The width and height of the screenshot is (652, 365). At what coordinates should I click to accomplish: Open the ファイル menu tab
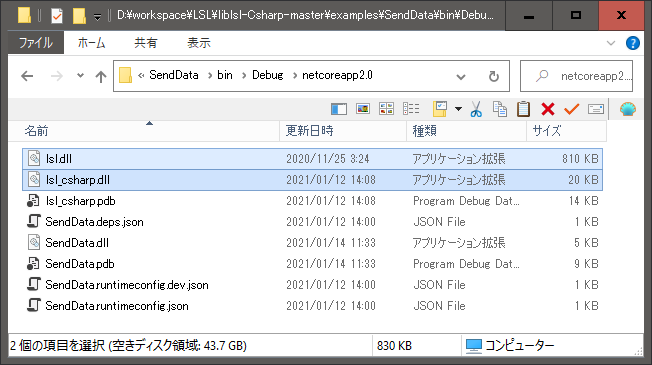[x=36, y=42]
